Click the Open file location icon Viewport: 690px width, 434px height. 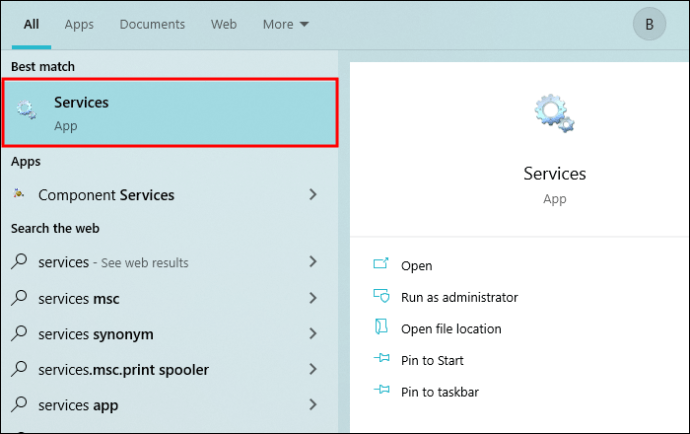pos(381,327)
